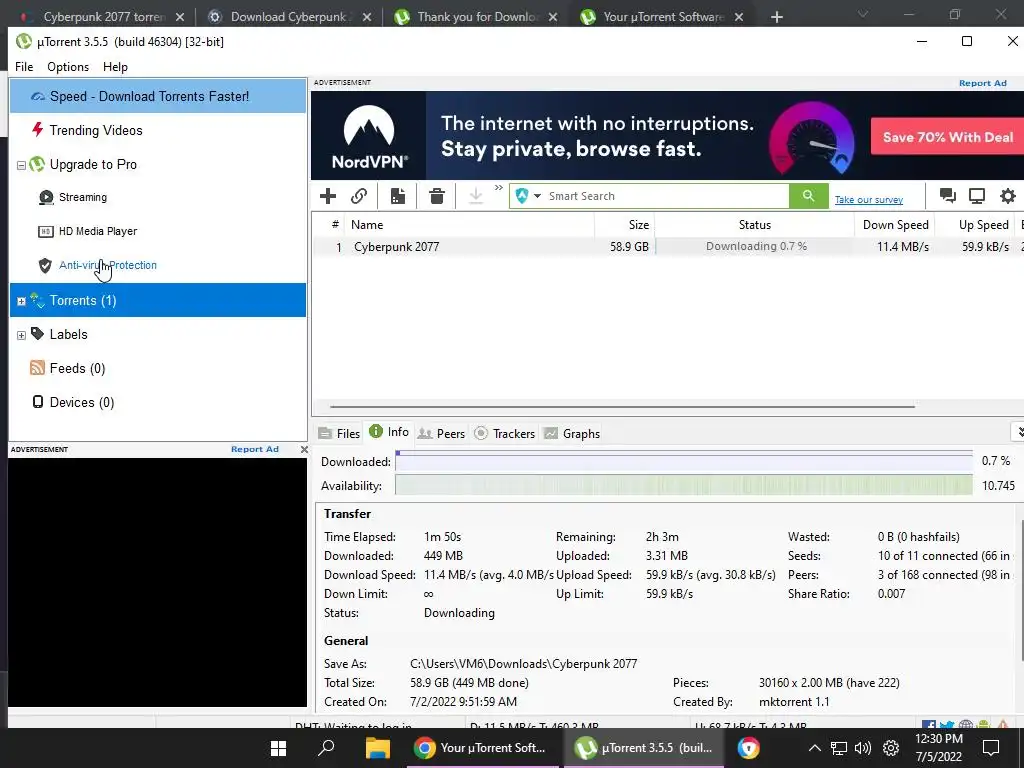The width and height of the screenshot is (1024, 768).
Task: Click Report Ad in the sidebar advertisement
Action: tap(255, 449)
